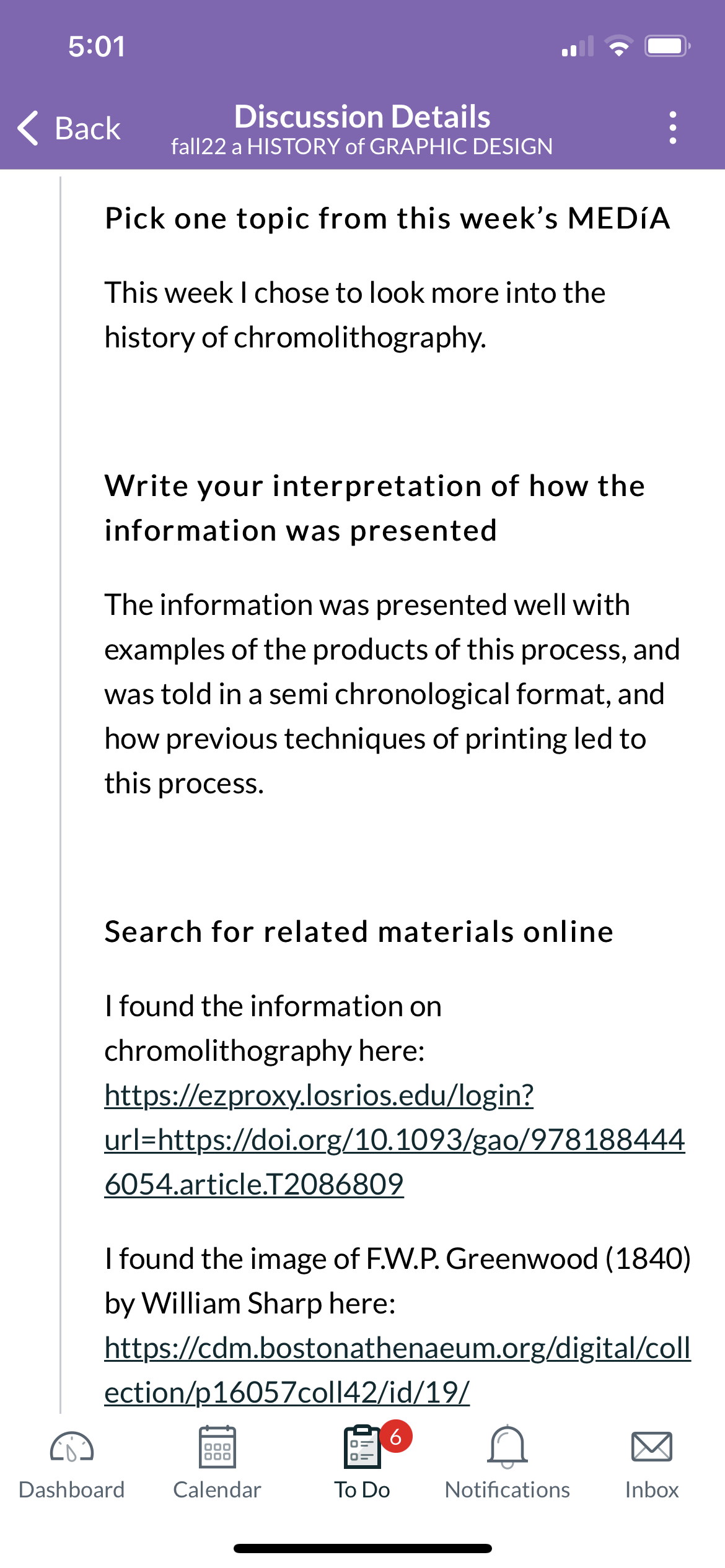This screenshot has height=1568, width=725.
Task: Tap the home indicator bar
Action: (362, 1548)
